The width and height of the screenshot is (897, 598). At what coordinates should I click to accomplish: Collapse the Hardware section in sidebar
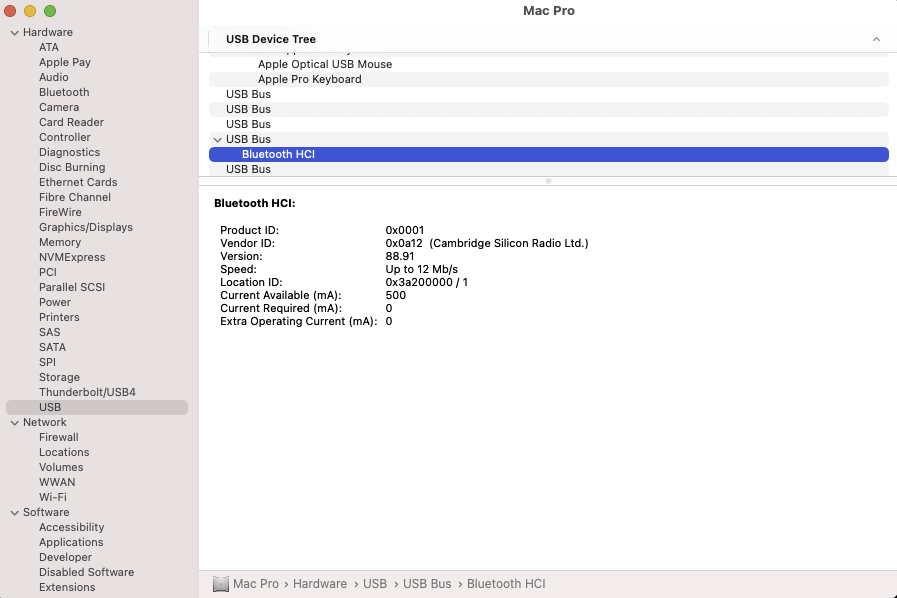[x=15, y=33]
